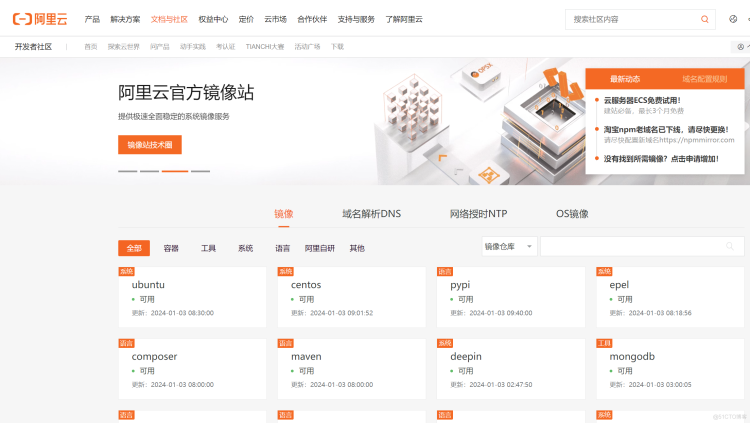Viewport: 750px width, 423px height.
Task: Open the 解决方案 menu
Action: tap(125, 19)
